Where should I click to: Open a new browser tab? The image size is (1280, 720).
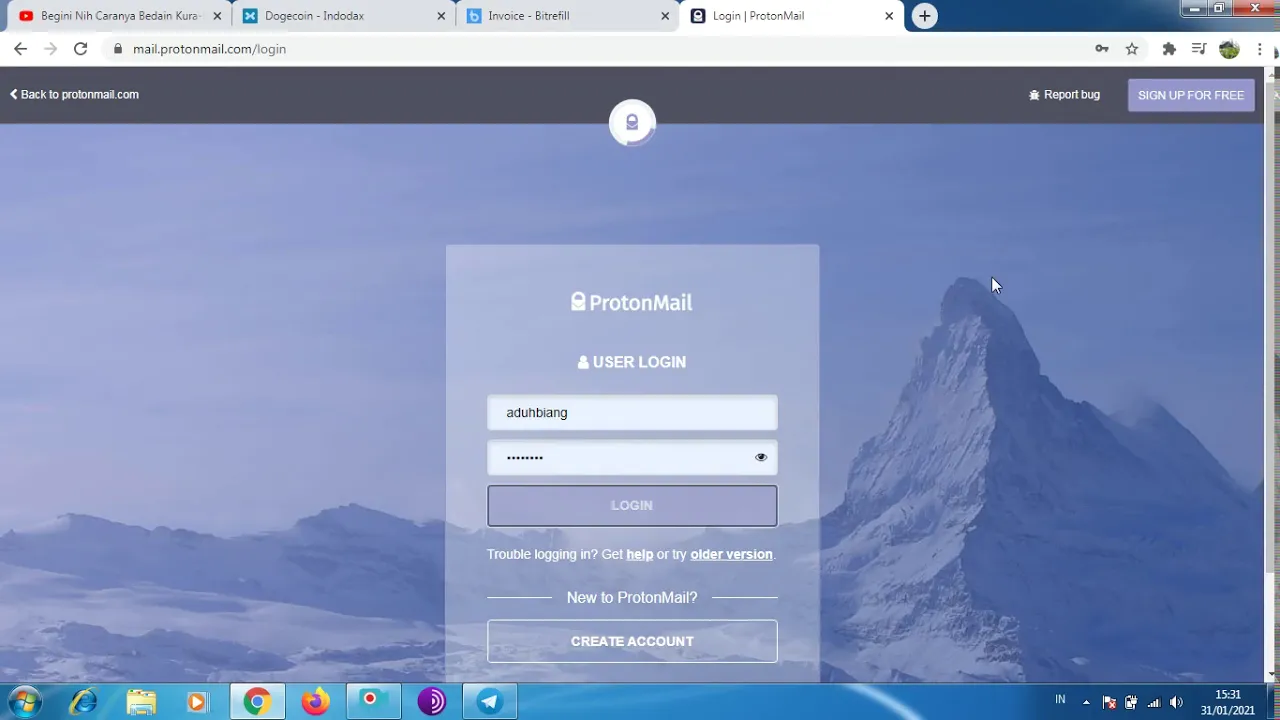point(925,16)
